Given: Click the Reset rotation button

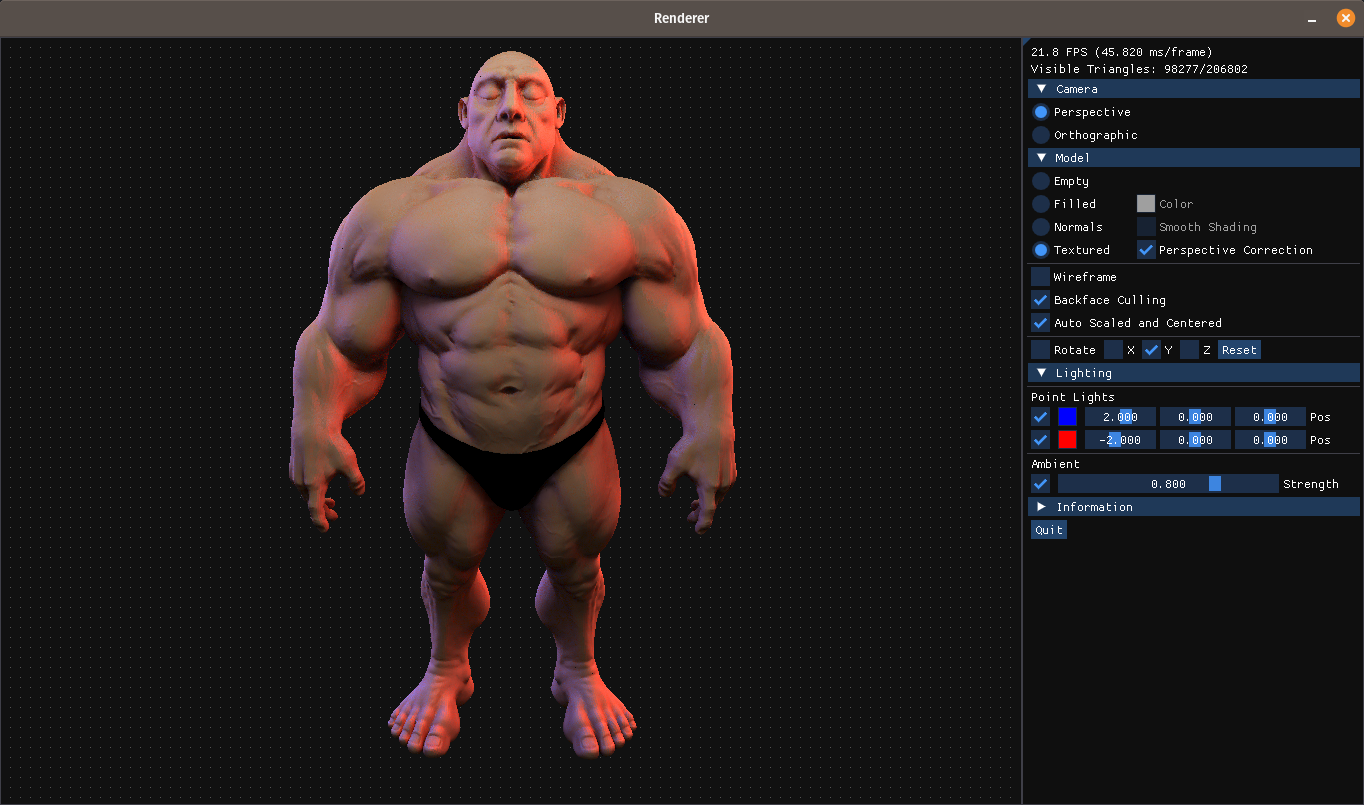Looking at the screenshot, I should pos(1239,350).
